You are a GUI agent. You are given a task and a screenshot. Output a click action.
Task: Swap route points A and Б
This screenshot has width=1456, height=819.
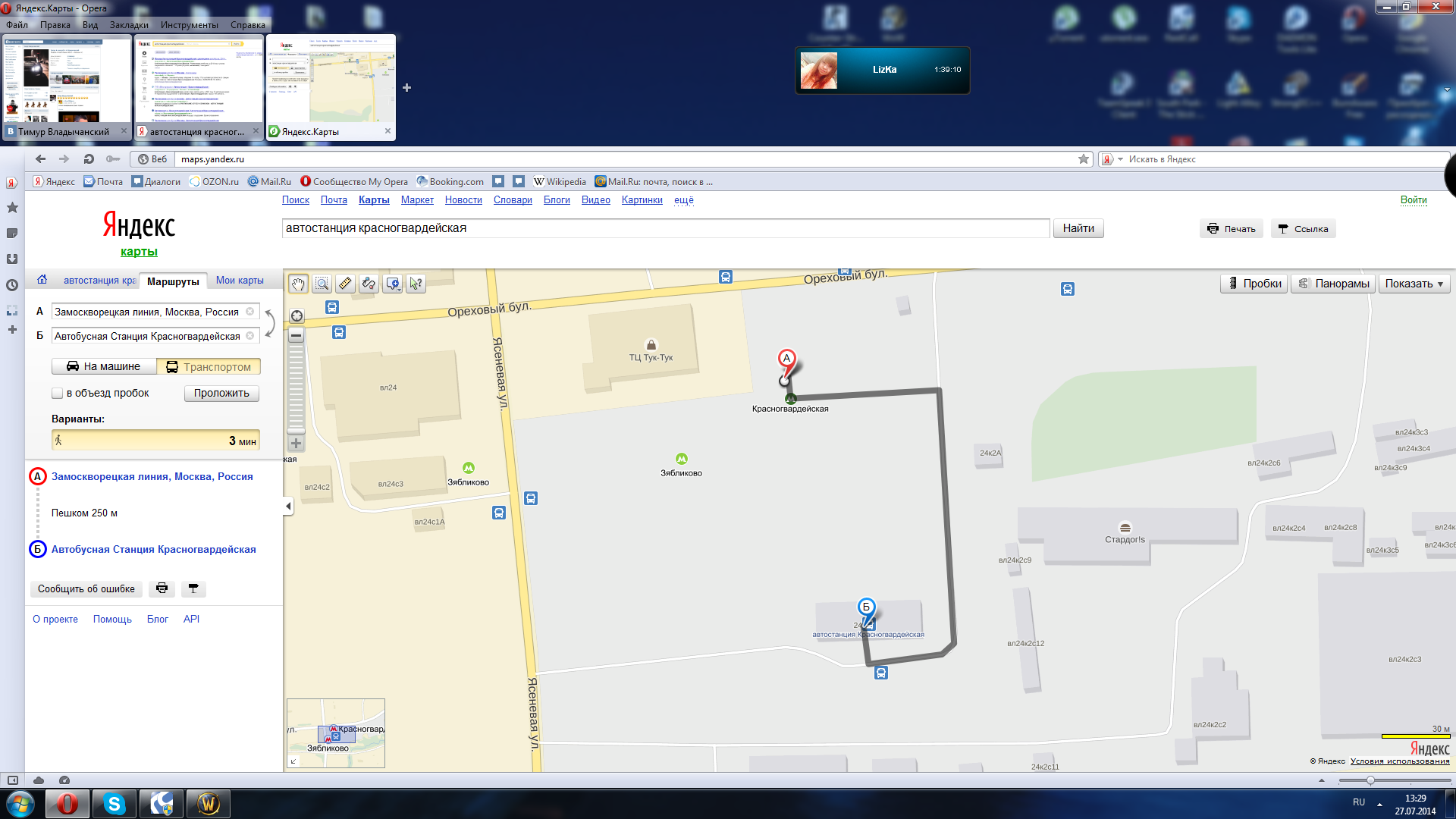click(270, 324)
